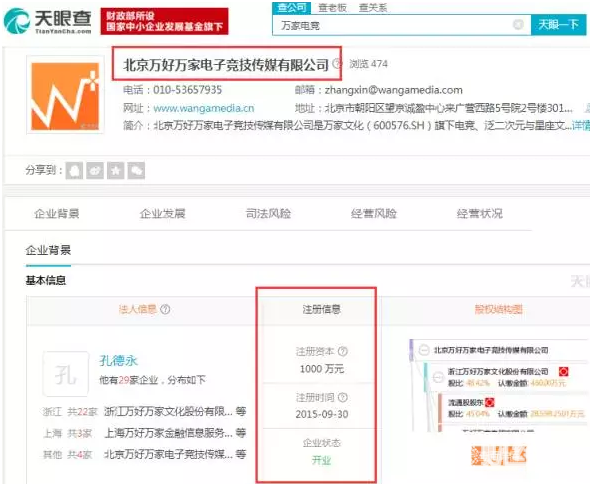Click email zhangxin@wangamedia.com
The height and width of the screenshot is (486, 592).
(x=393, y=90)
